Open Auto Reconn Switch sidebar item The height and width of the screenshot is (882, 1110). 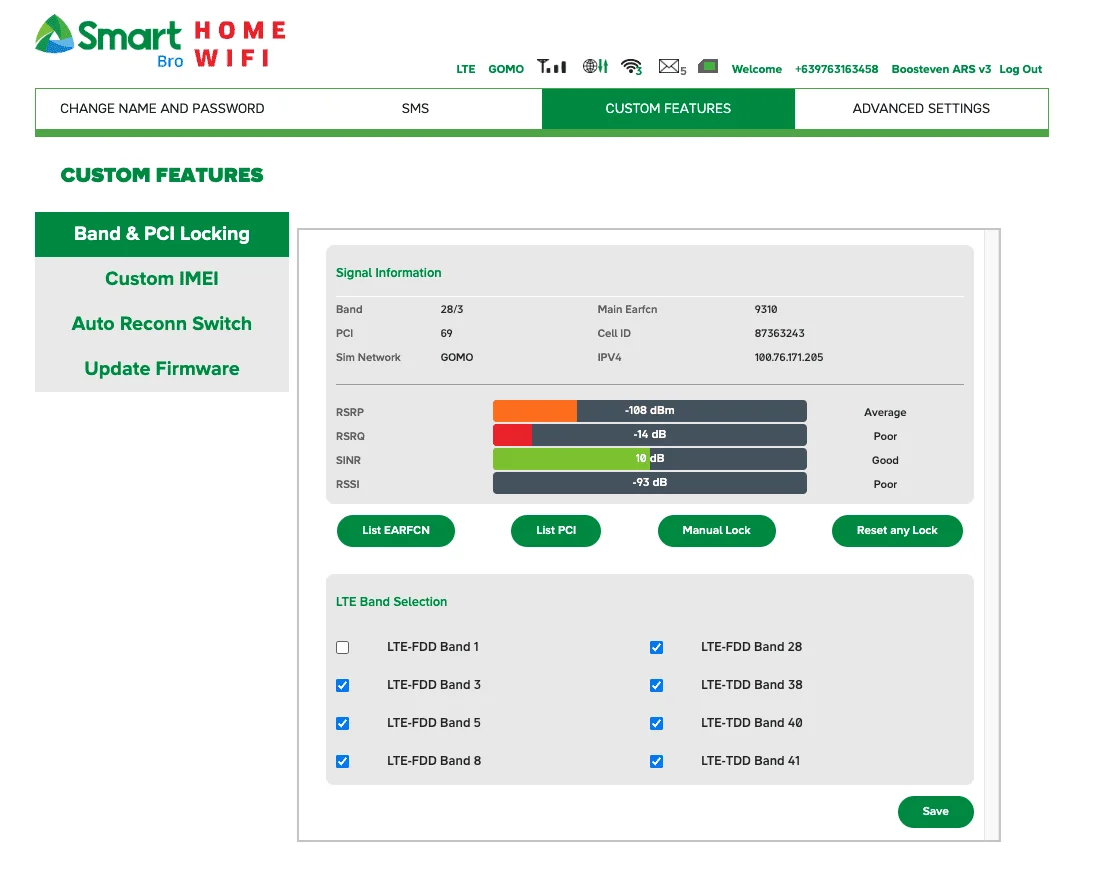coord(162,323)
